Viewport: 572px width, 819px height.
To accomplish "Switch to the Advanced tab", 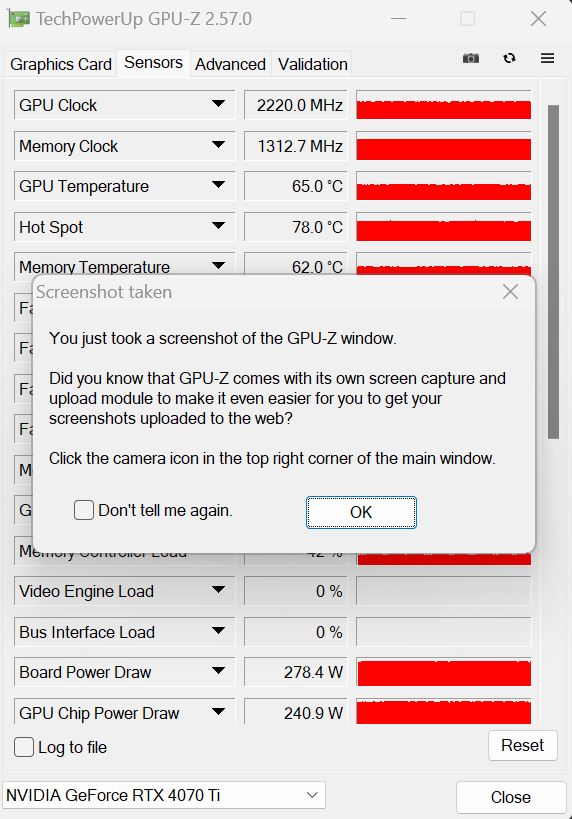I will [230, 64].
